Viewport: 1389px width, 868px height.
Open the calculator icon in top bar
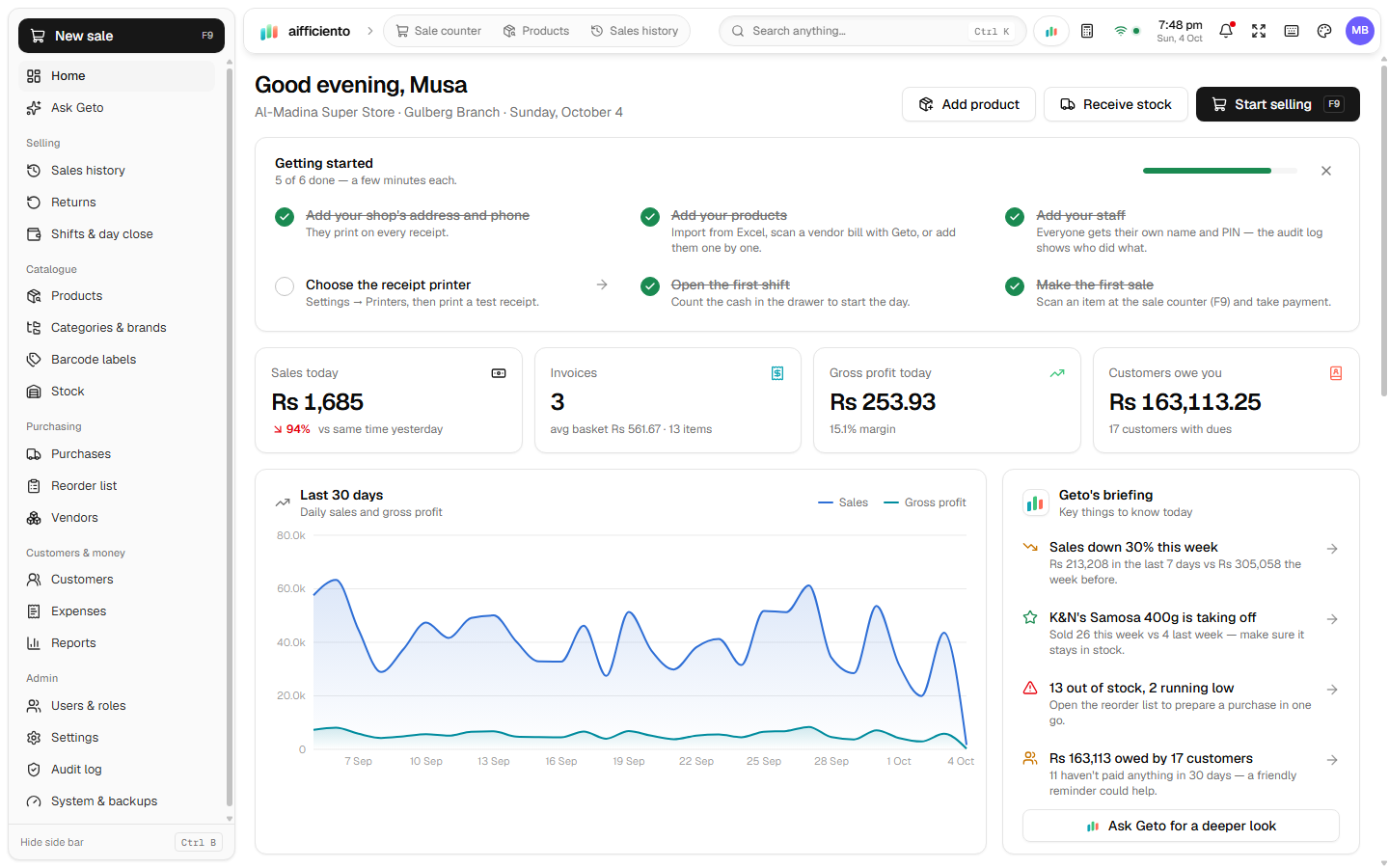(1087, 31)
